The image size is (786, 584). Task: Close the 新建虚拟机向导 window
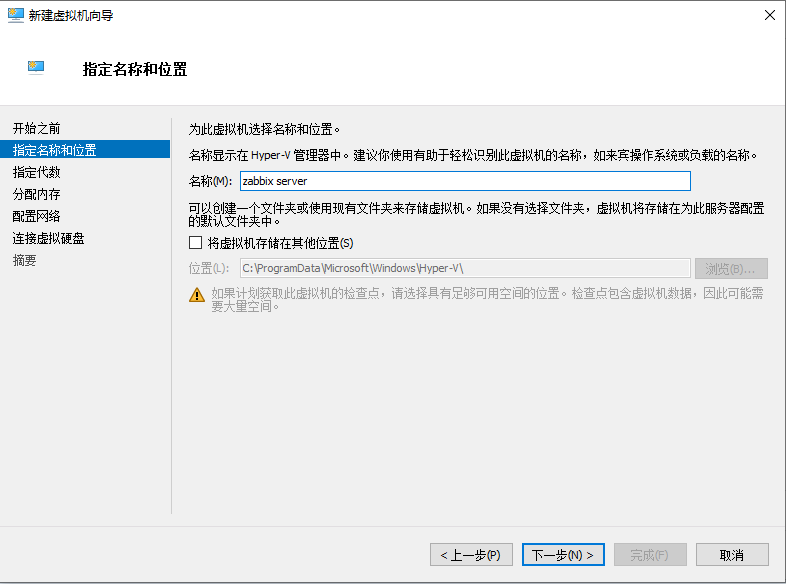pos(770,16)
